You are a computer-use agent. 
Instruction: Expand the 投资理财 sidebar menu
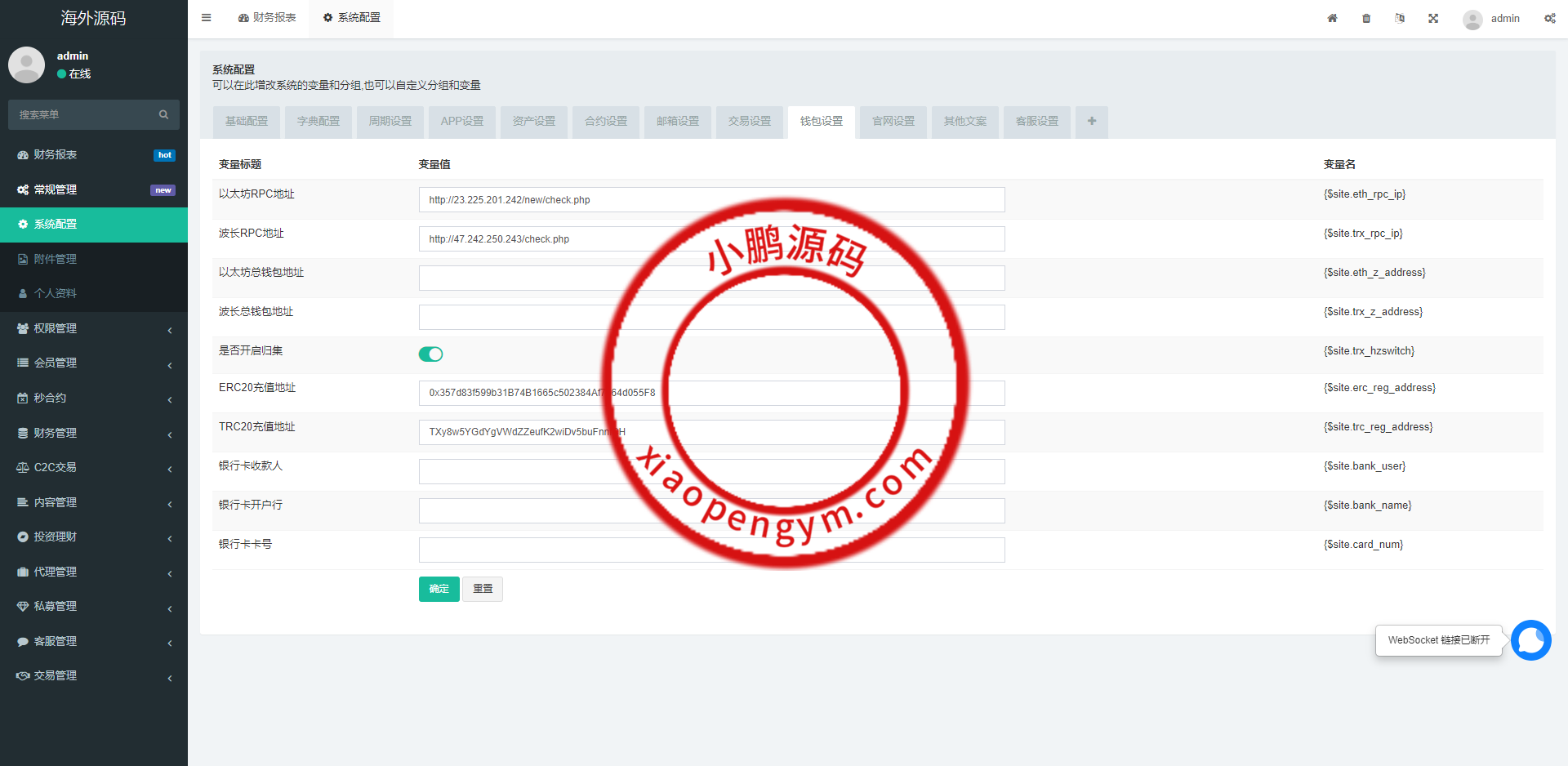coord(94,537)
